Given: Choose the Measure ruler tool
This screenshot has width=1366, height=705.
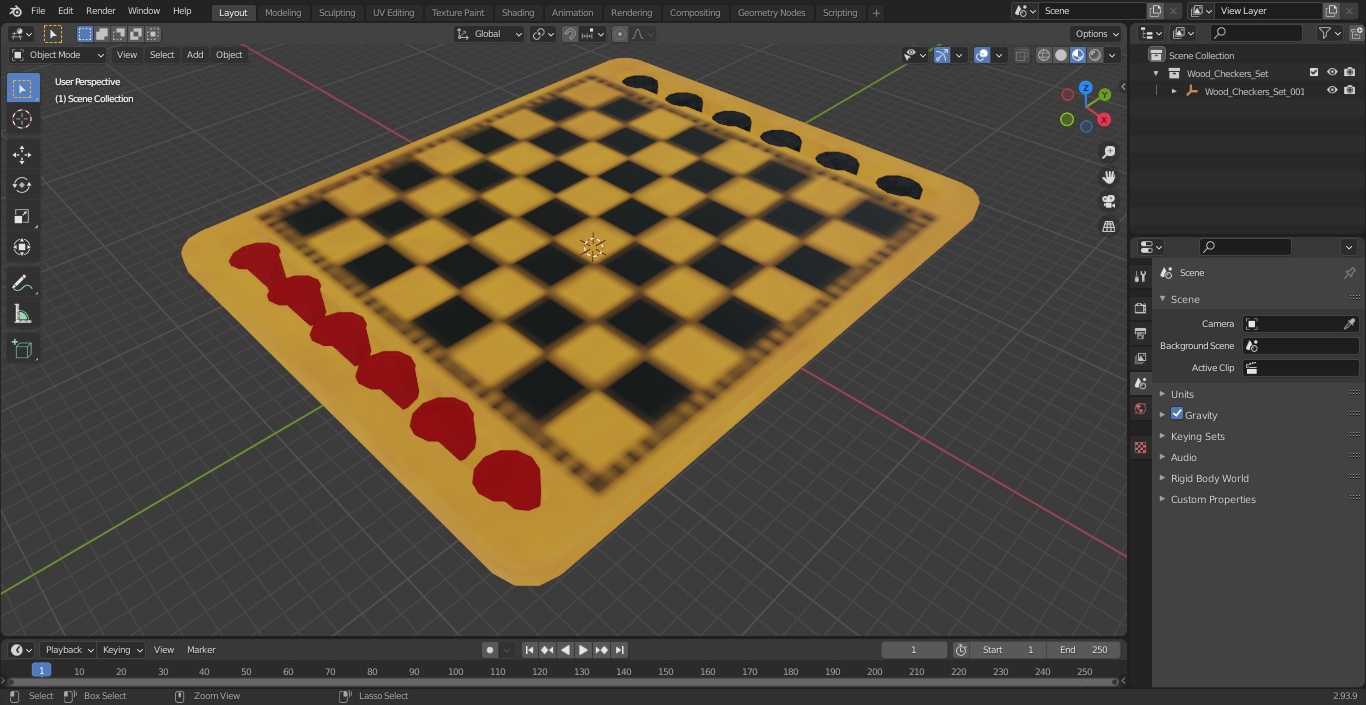Looking at the screenshot, I should point(22,314).
